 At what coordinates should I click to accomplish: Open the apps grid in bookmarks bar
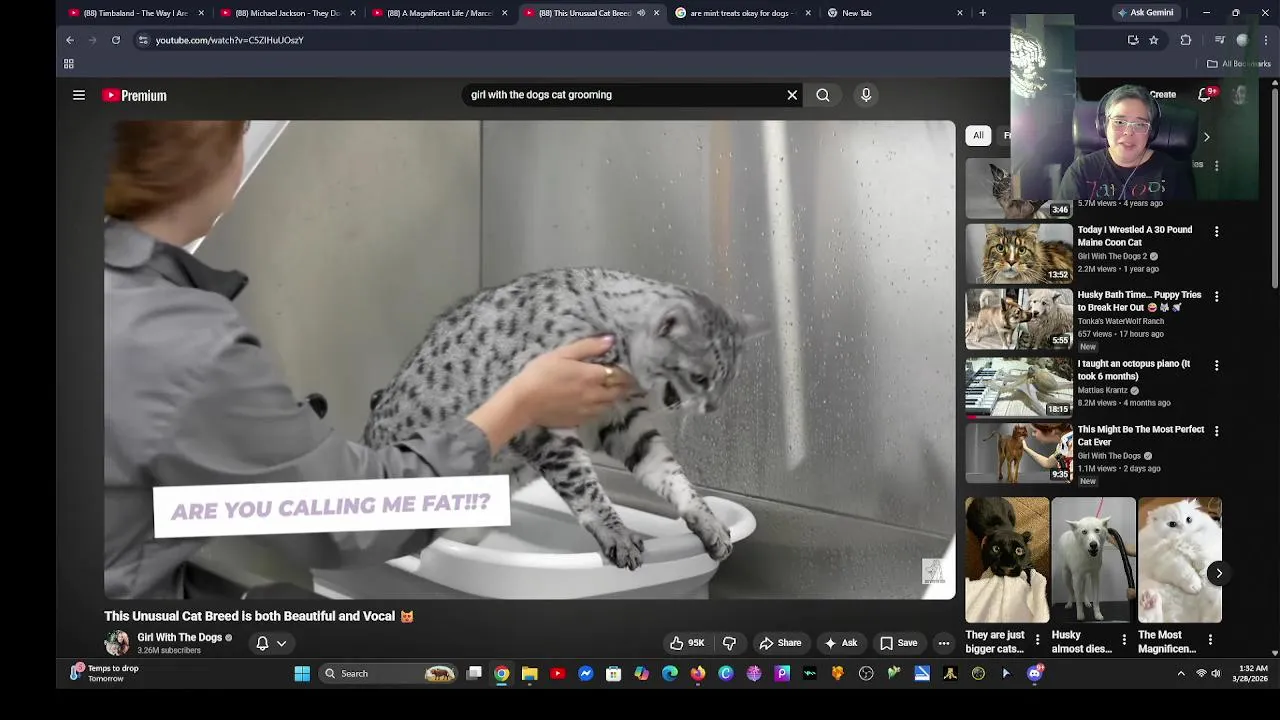69,64
